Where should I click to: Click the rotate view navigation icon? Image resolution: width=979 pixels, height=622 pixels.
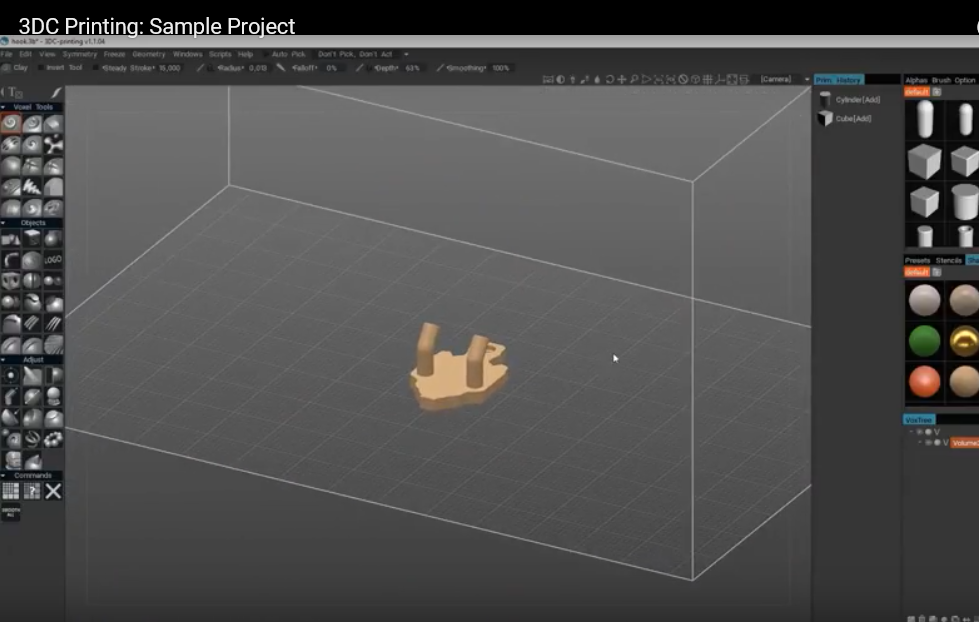tap(609, 79)
